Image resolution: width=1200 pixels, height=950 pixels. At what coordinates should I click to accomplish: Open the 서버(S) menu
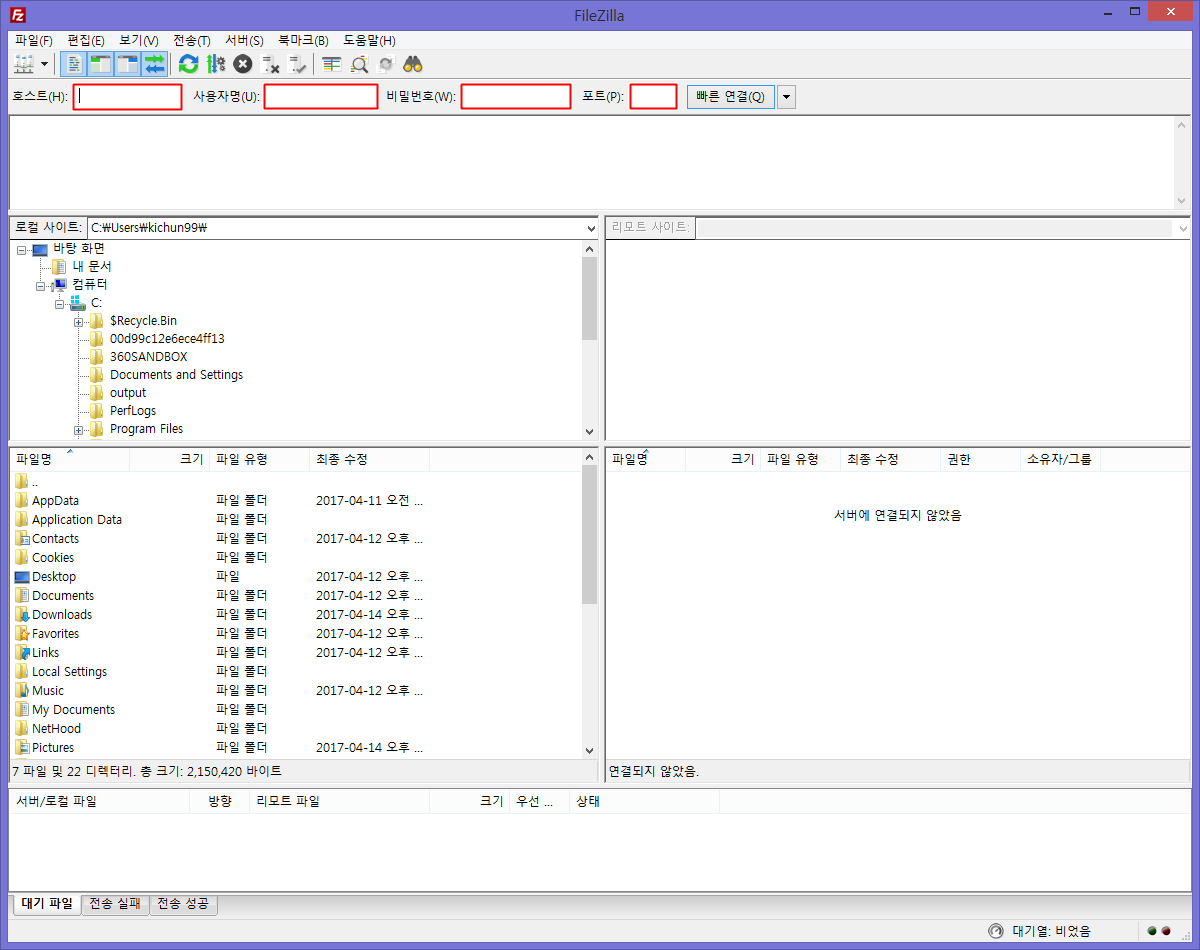[x=244, y=40]
